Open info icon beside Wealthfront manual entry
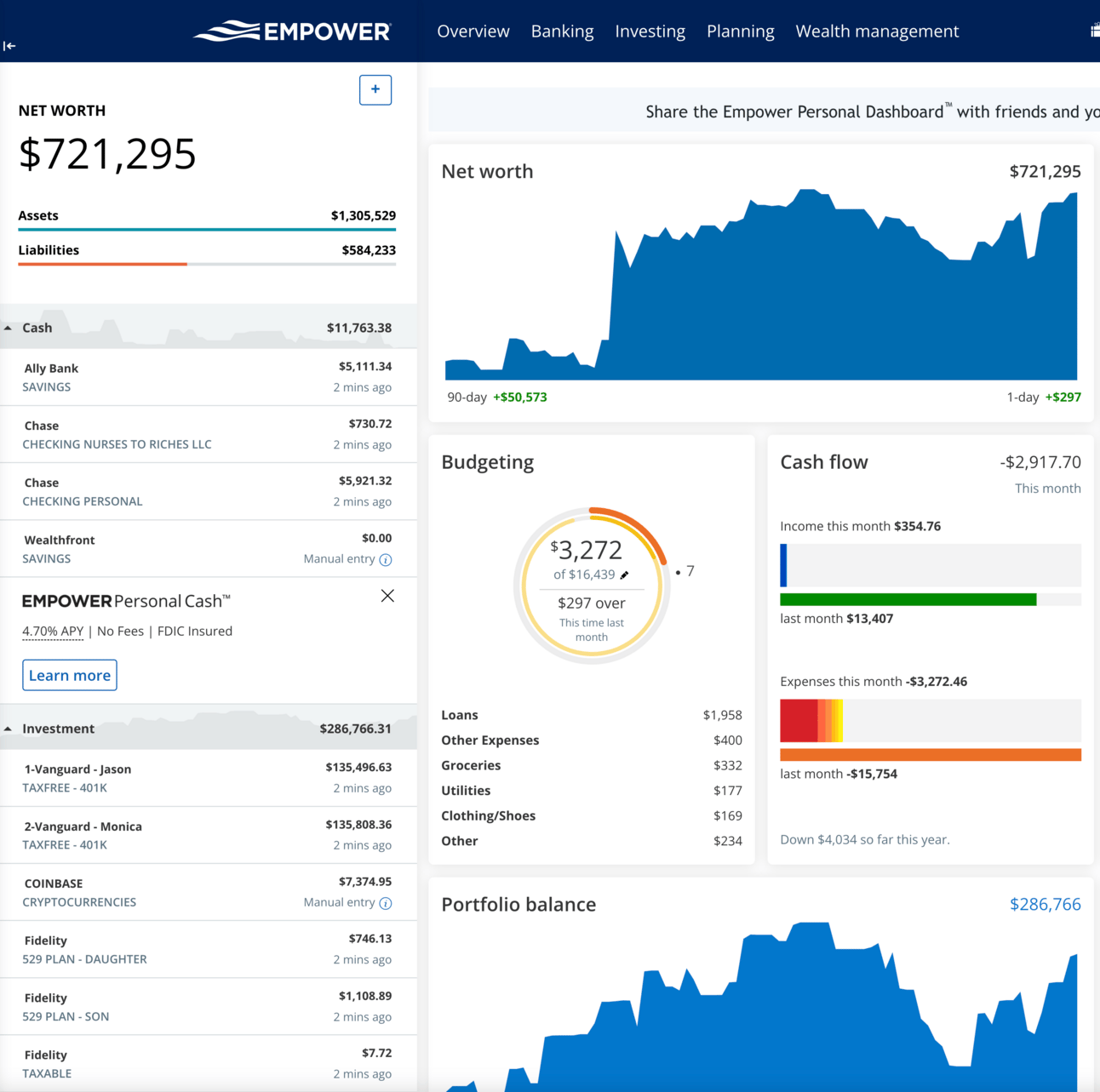The width and height of the screenshot is (1100, 1092). point(386,560)
